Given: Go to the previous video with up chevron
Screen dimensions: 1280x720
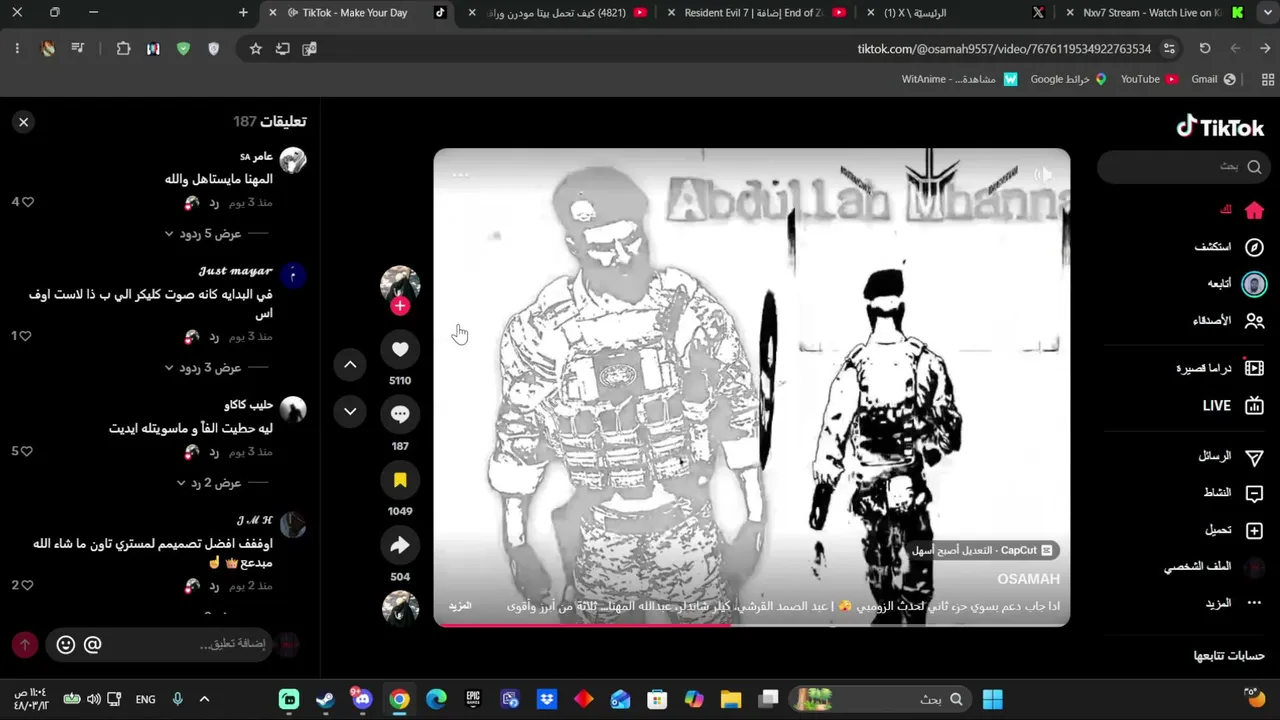Looking at the screenshot, I should (350, 365).
